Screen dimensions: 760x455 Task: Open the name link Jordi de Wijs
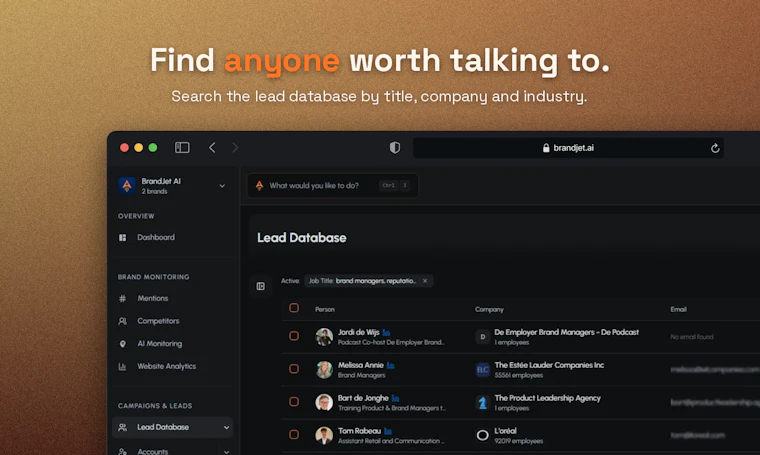click(359, 332)
